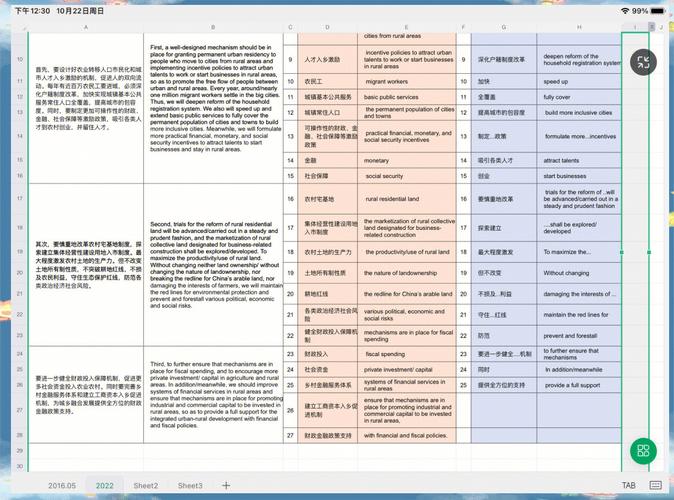Click the orange cell '耕地红线'

[327, 294]
